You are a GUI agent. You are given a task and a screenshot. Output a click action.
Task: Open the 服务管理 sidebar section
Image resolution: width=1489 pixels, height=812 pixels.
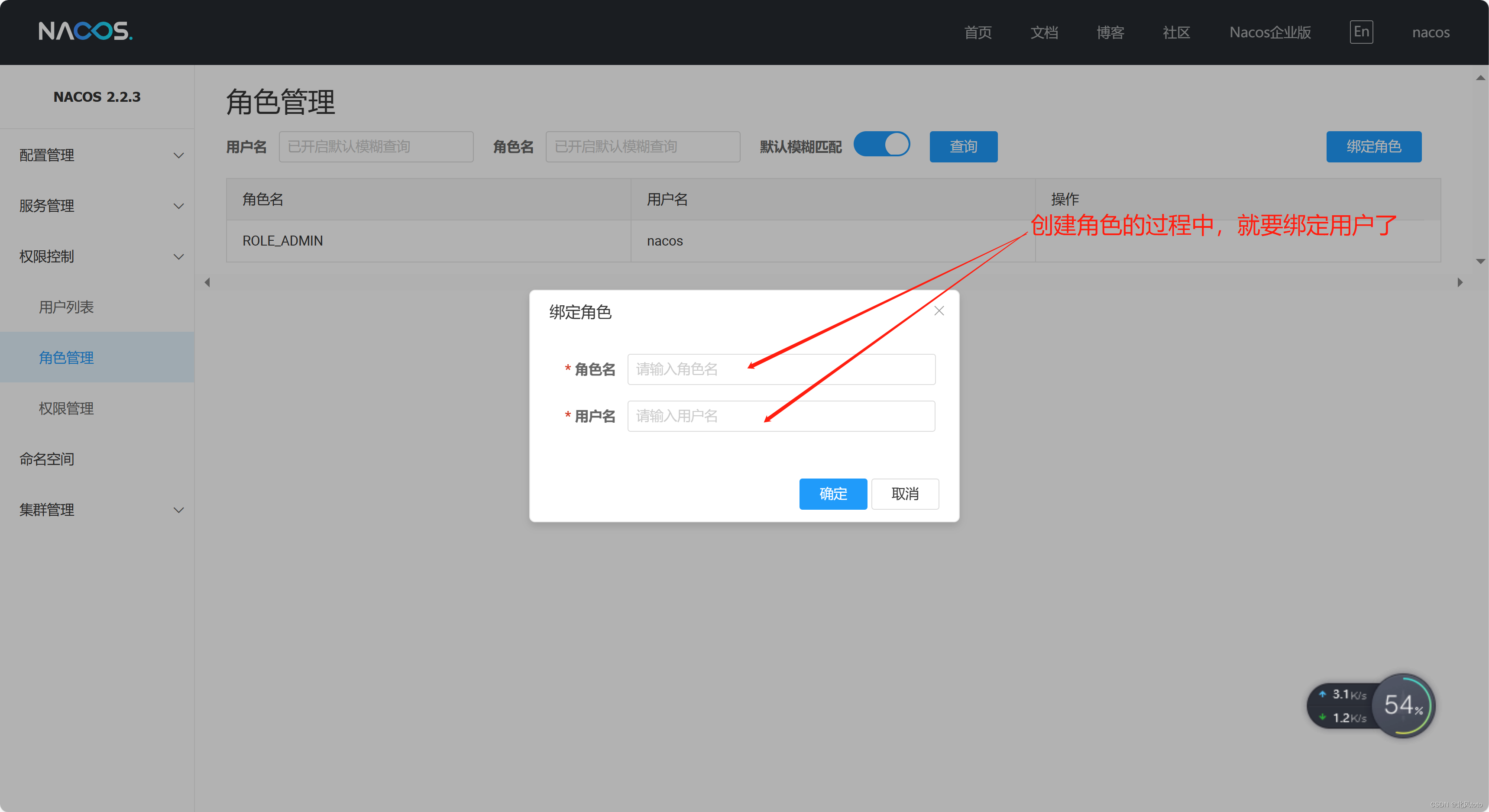[97, 206]
